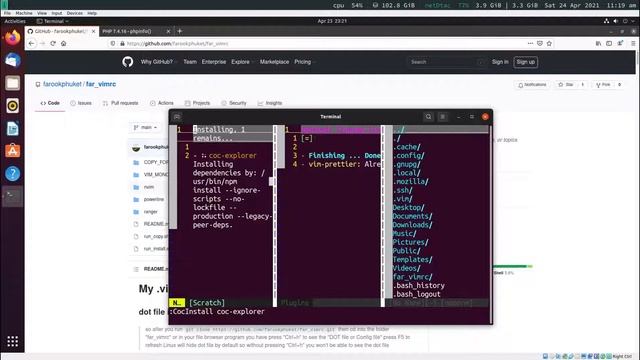Open the powerline folder in repo list

(x=154, y=200)
